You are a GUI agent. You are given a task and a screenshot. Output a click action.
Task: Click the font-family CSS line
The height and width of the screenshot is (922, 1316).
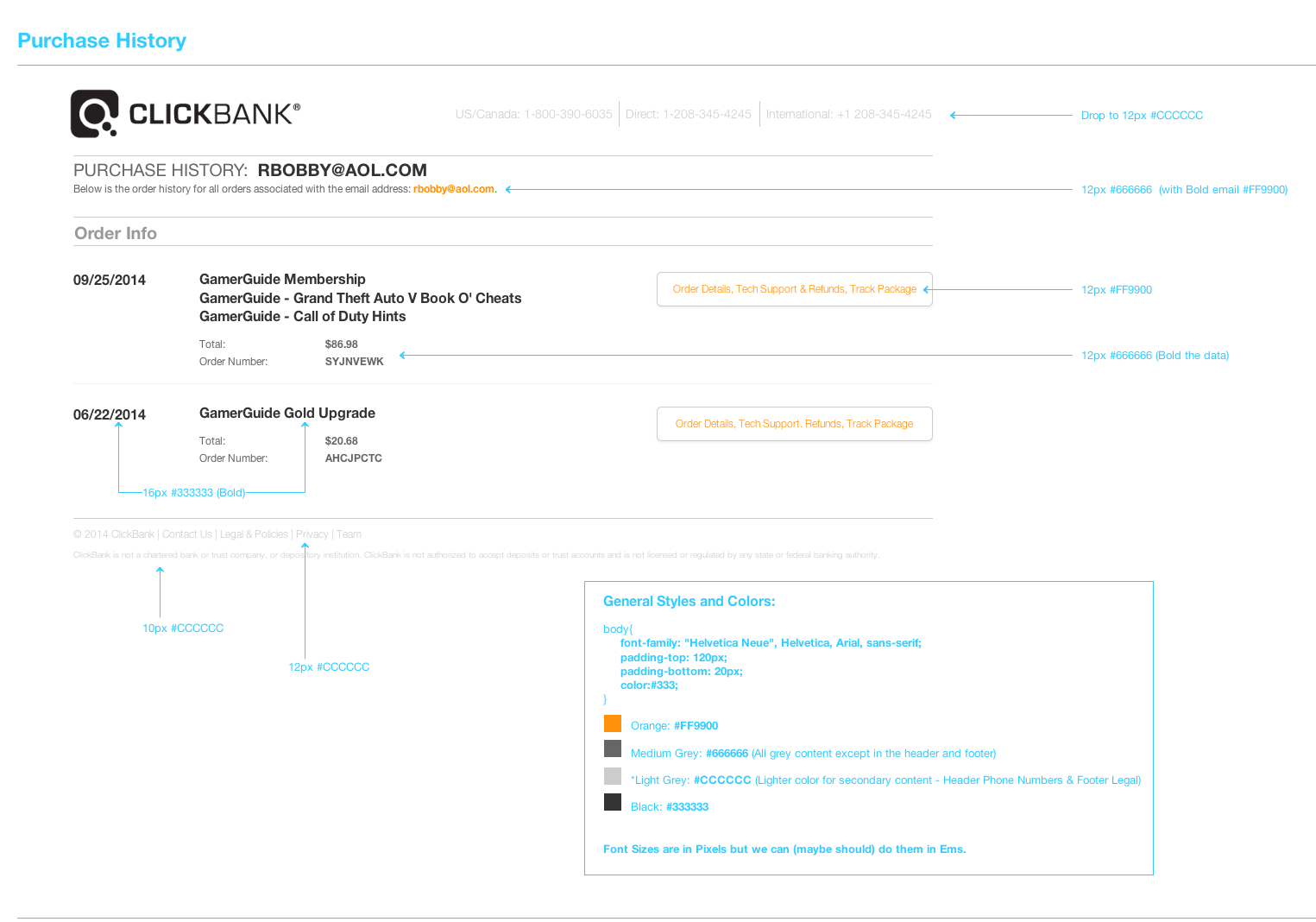pos(771,642)
